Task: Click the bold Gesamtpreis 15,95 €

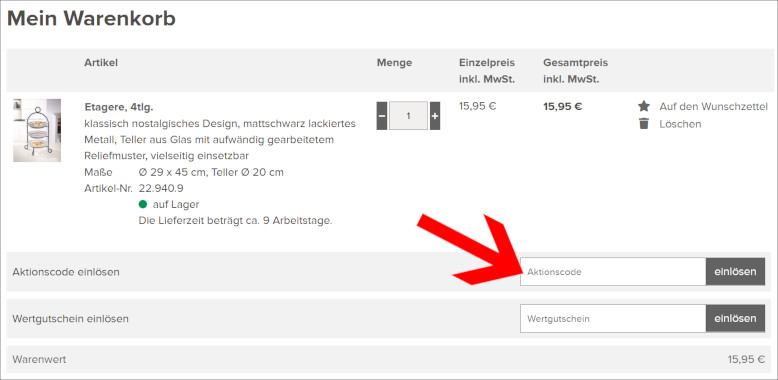Action: pos(563,106)
